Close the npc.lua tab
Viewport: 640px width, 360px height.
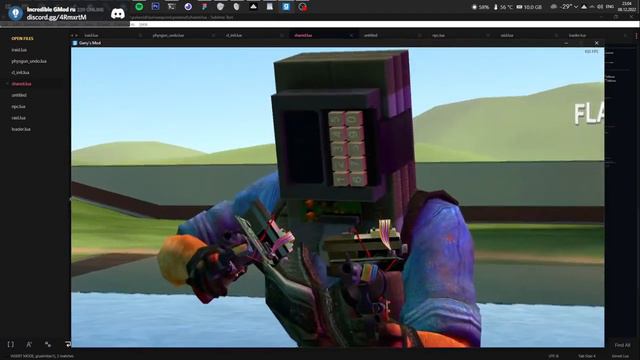488,36
